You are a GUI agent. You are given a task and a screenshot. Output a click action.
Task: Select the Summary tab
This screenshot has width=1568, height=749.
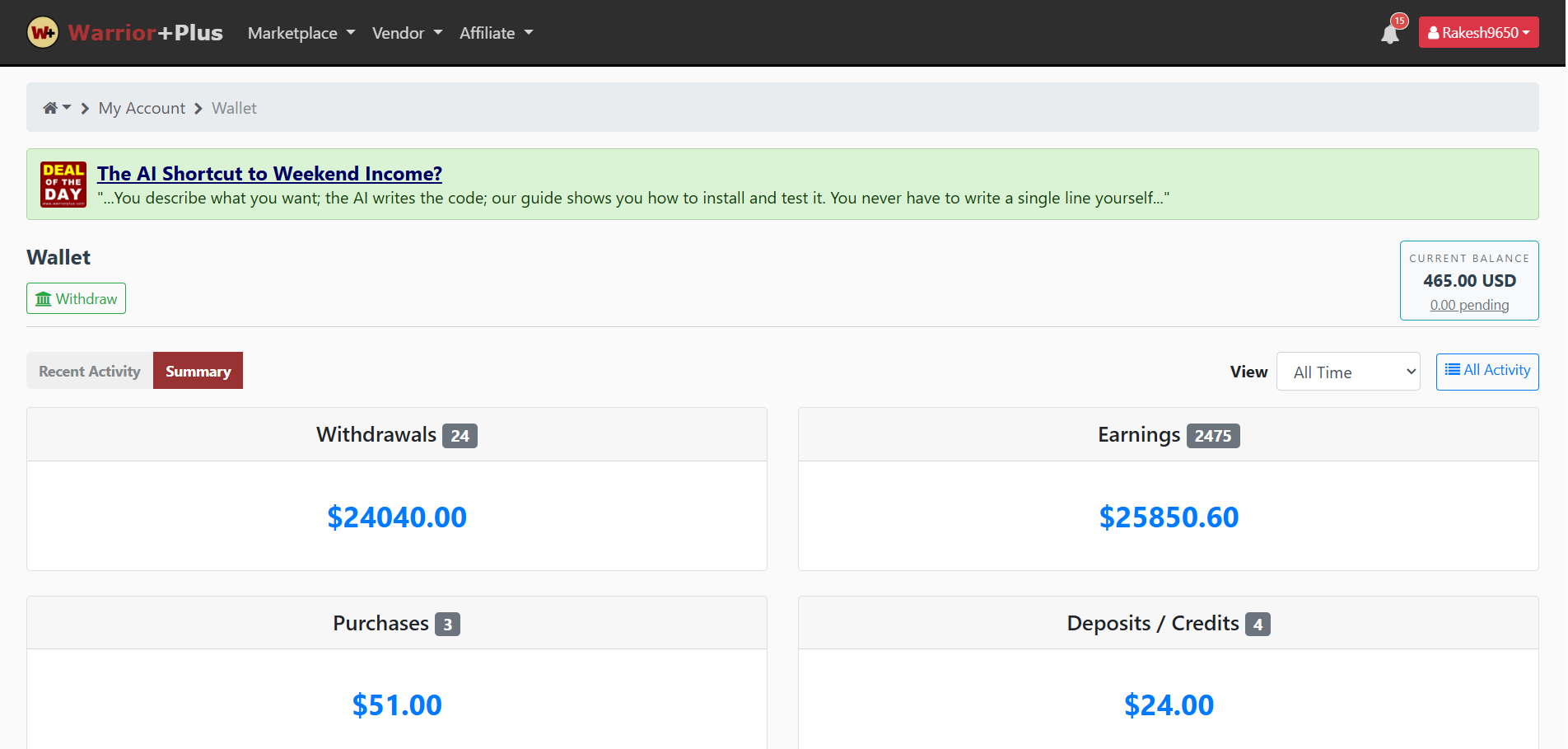tap(198, 372)
